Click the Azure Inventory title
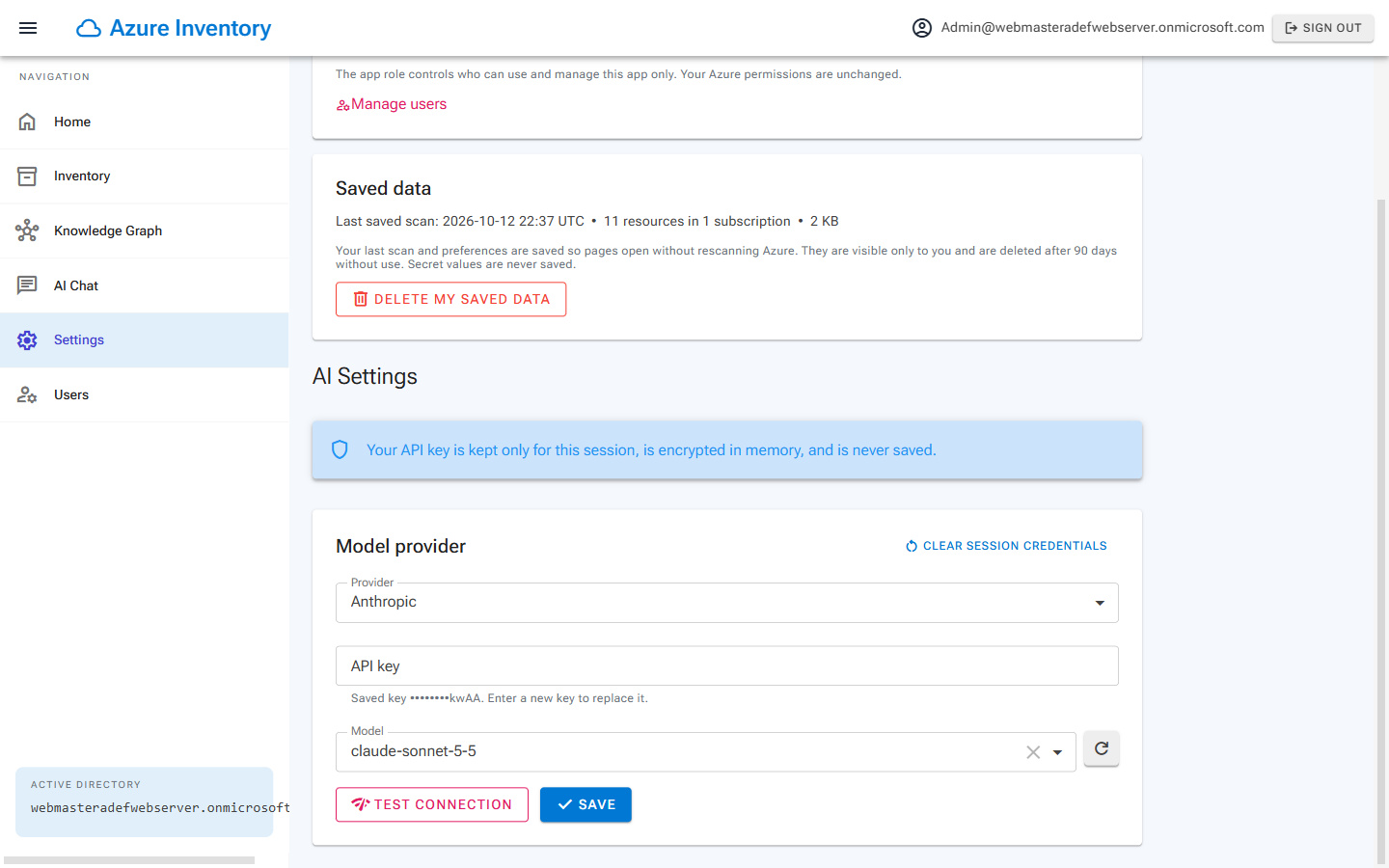 190,28
